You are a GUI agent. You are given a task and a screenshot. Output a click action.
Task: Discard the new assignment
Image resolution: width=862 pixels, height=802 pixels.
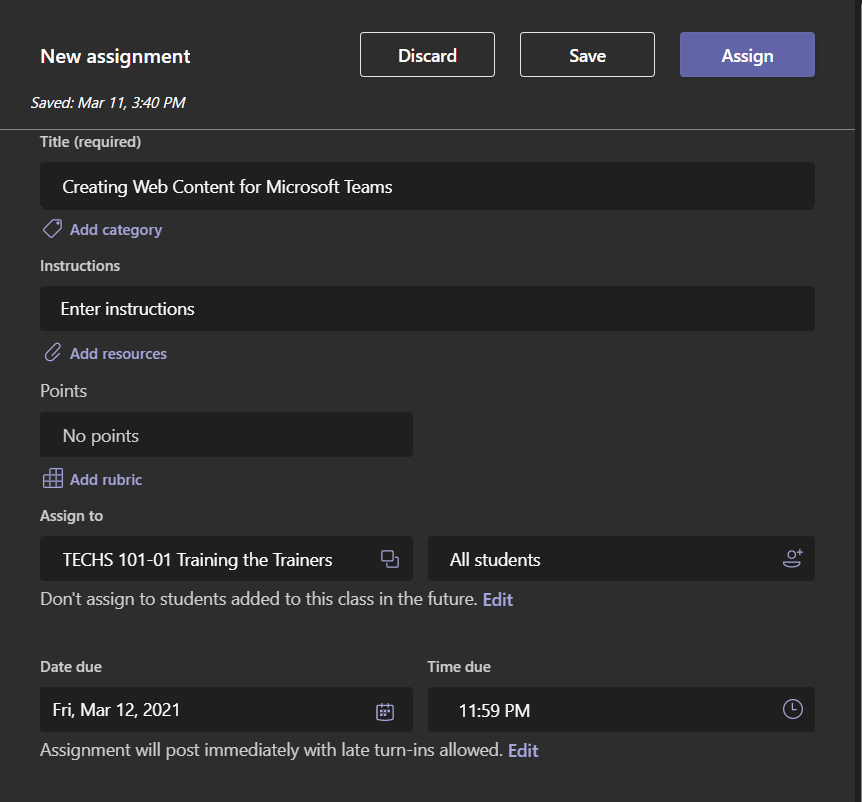point(427,54)
